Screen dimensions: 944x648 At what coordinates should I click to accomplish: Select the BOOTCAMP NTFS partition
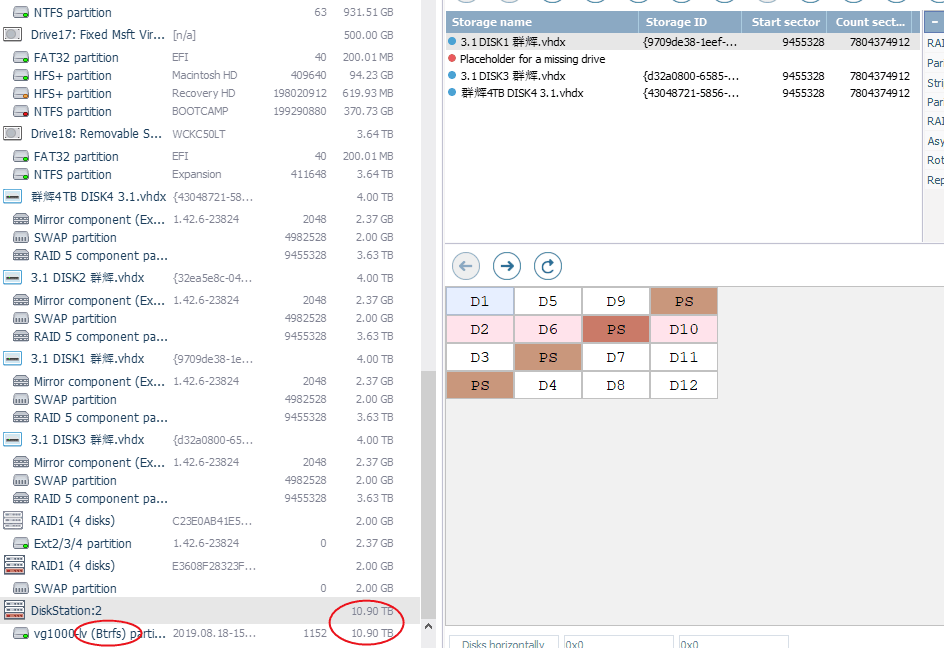72,112
